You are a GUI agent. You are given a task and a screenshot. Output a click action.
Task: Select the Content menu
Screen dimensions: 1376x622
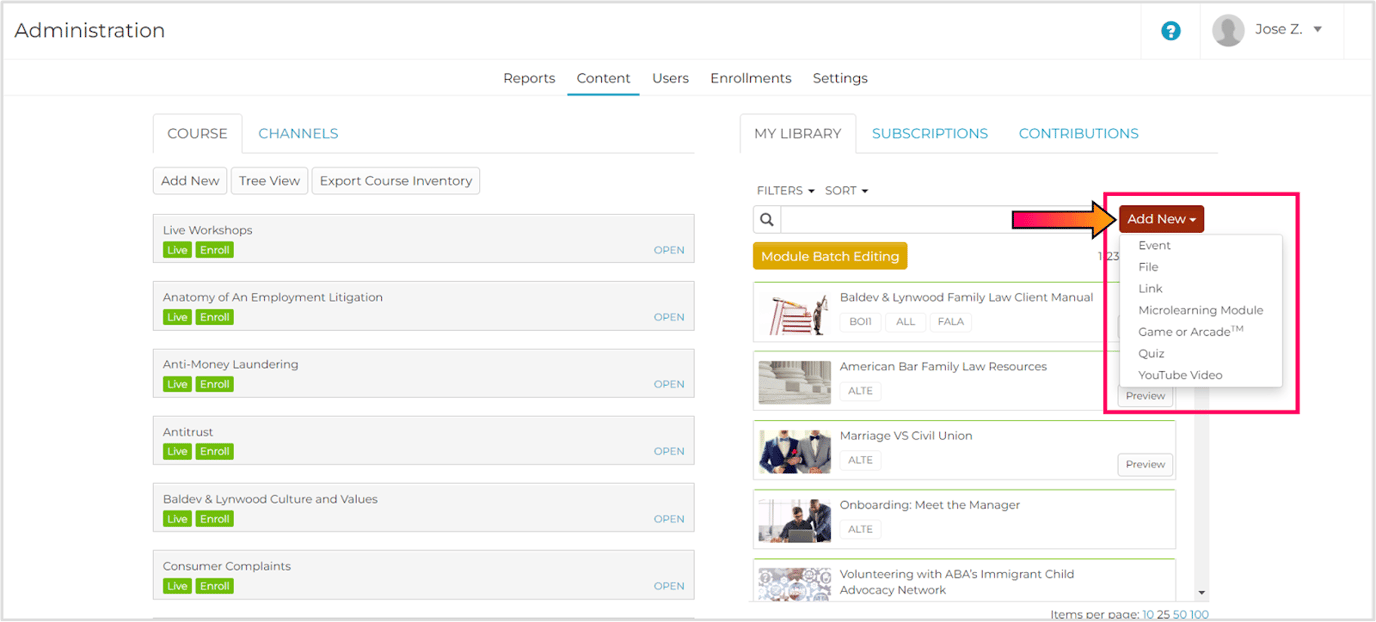603,78
